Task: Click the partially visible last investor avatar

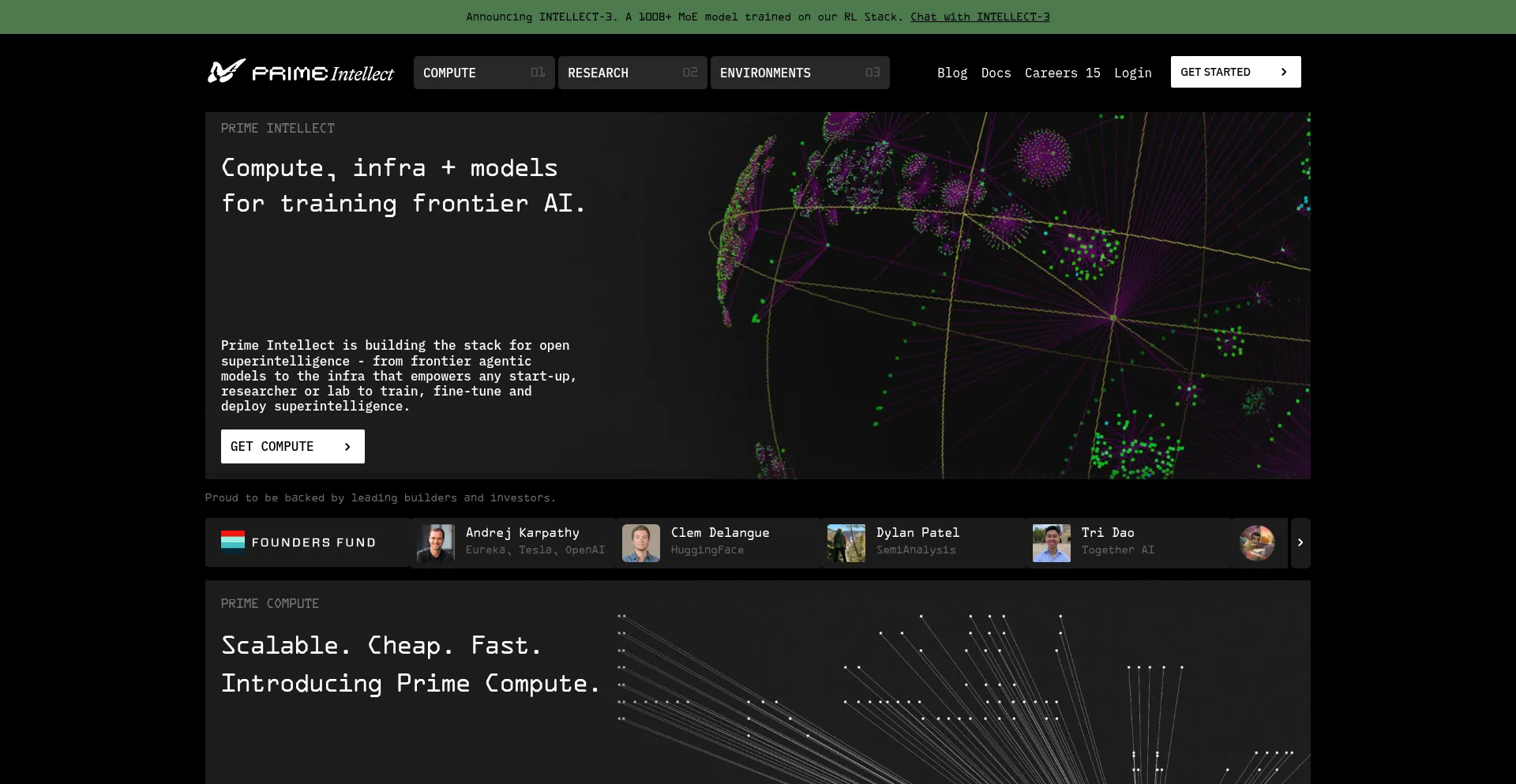Action: tap(1257, 543)
